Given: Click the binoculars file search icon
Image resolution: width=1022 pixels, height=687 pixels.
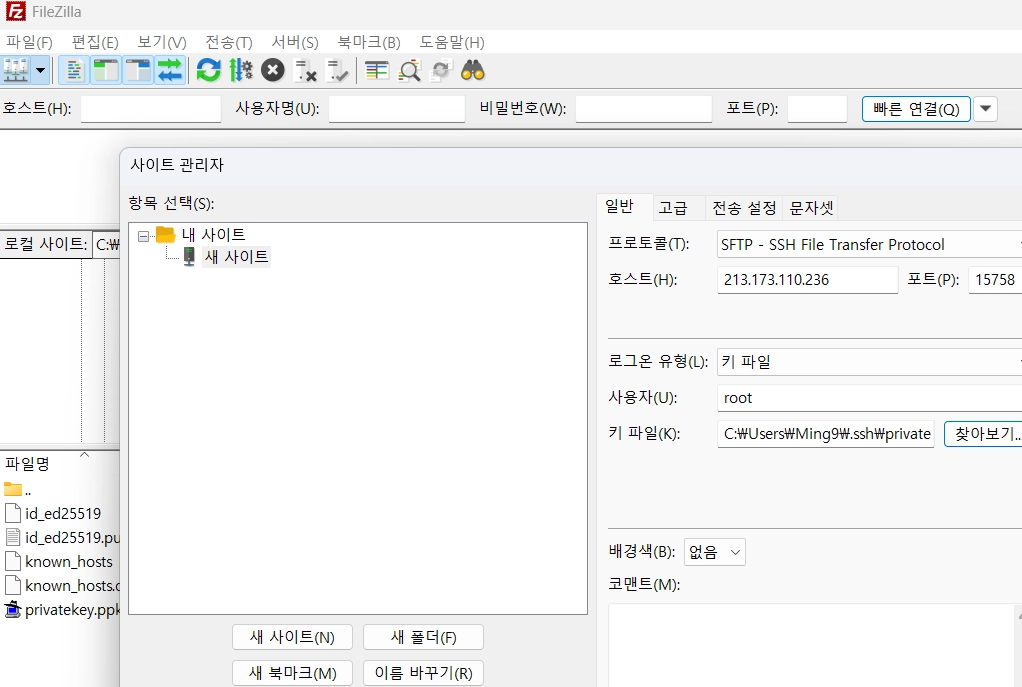Looking at the screenshot, I should (x=473, y=70).
